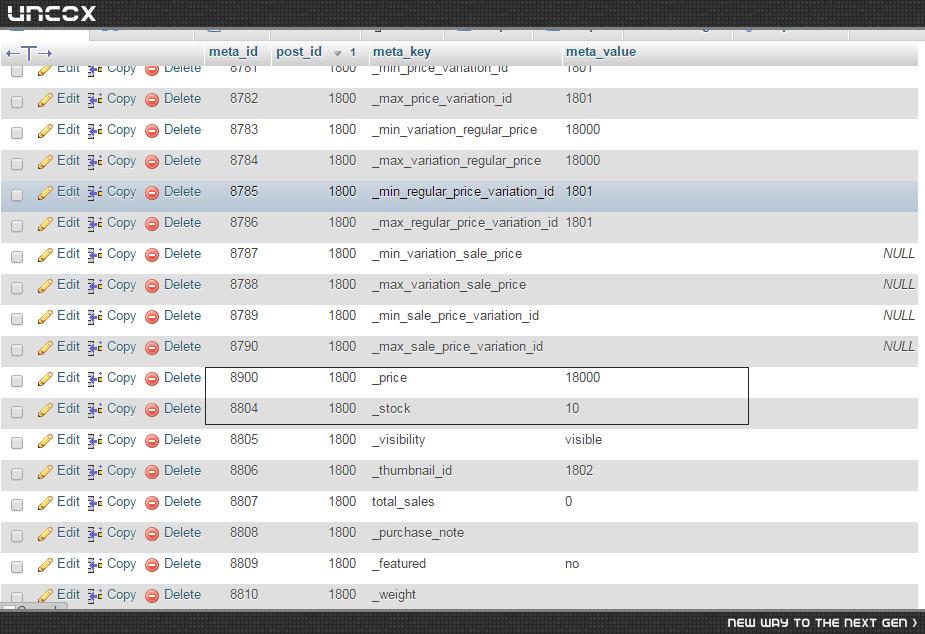The height and width of the screenshot is (634, 925).
Task: Sort by the meta_key column header
Action: tap(401, 52)
